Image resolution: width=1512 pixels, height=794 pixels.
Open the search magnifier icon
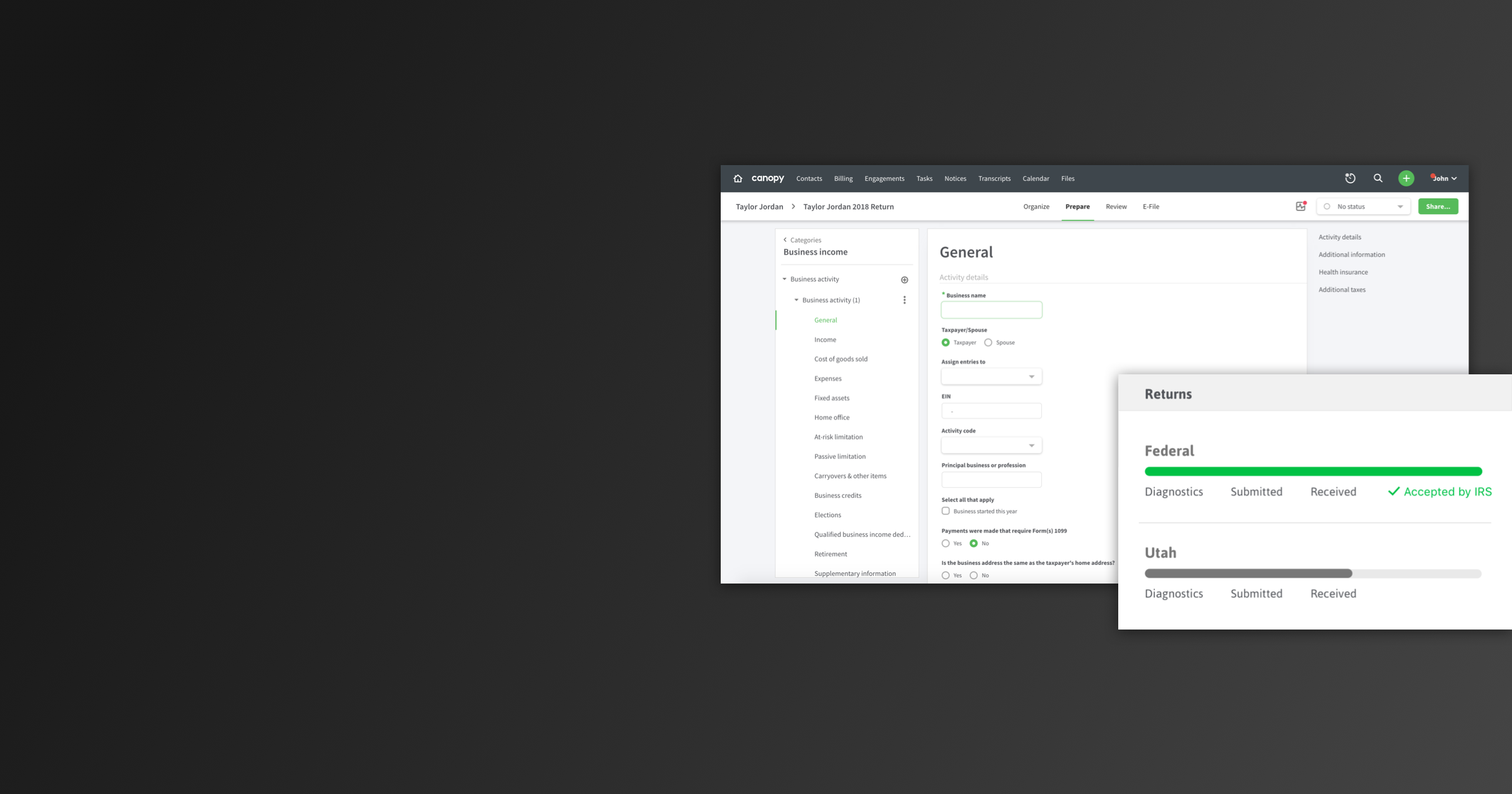pyautogui.click(x=1378, y=178)
